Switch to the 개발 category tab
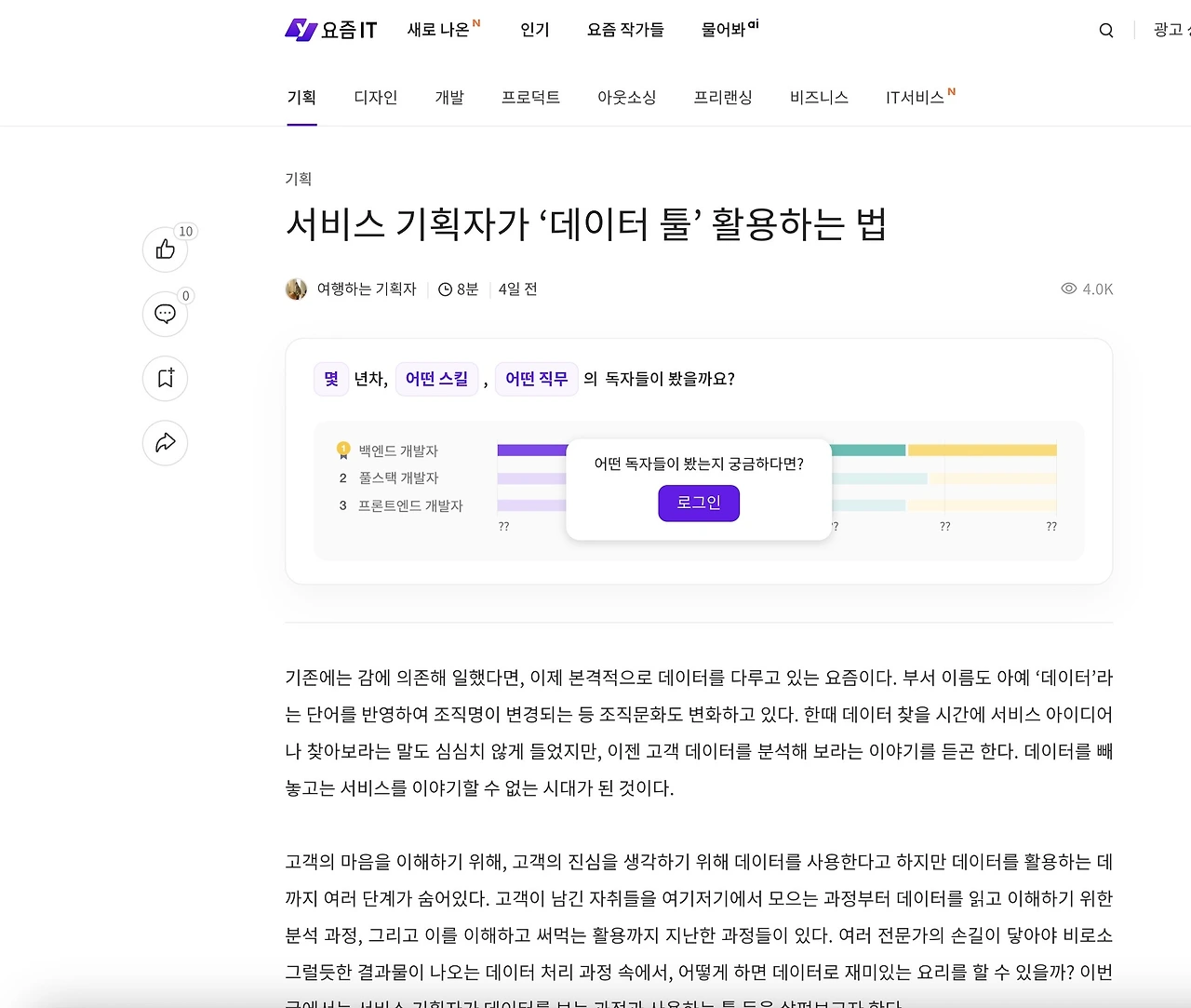1191x1008 pixels. [x=449, y=97]
